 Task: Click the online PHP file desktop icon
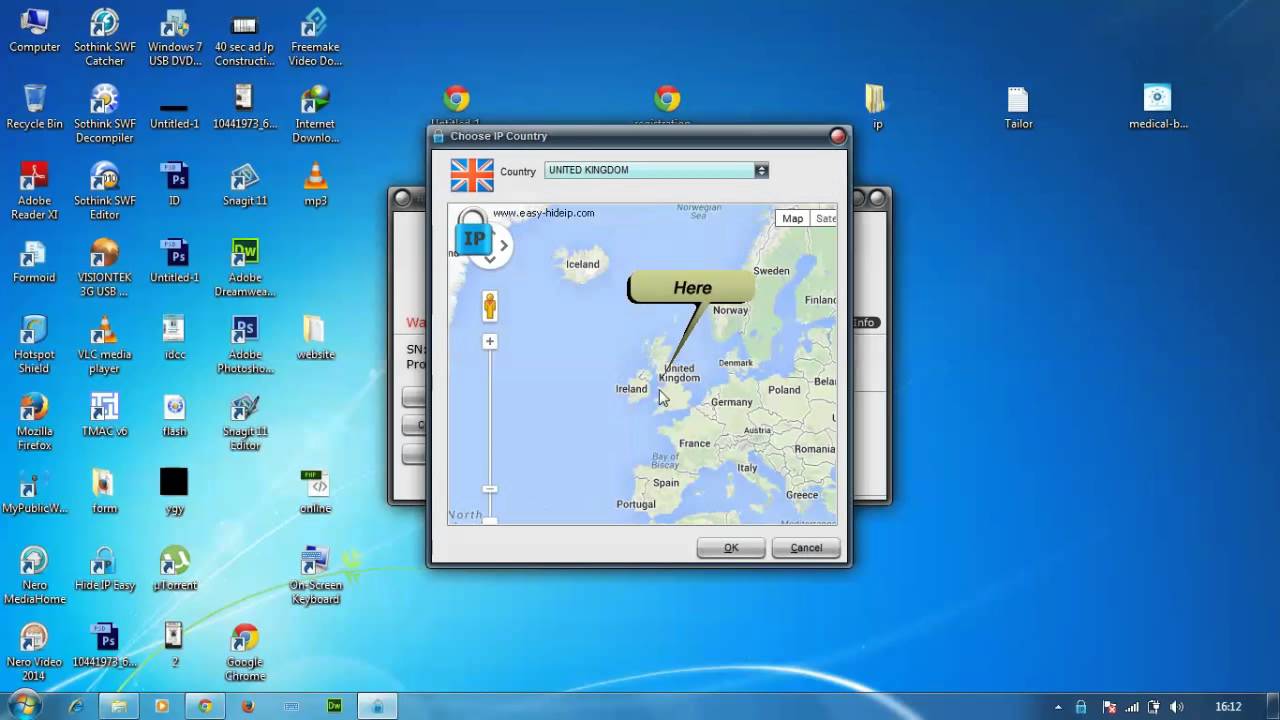pos(315,492)
